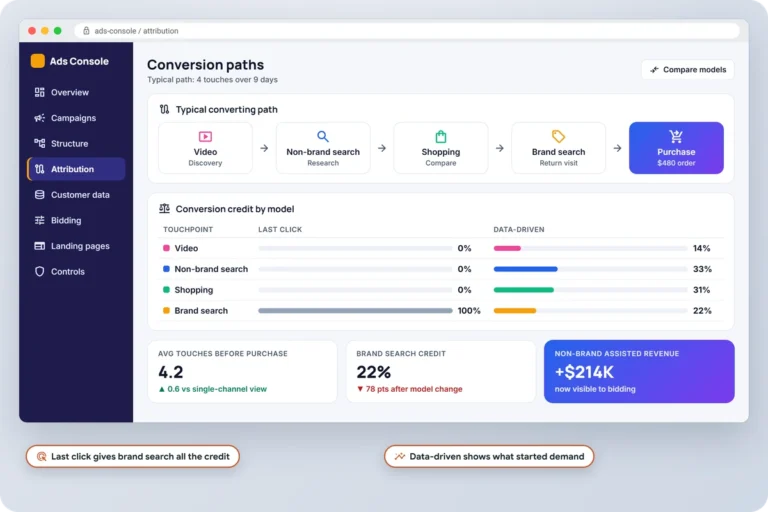The height and width of the screenshot is (512, 768).
Task: Open the Purchase $480 order card
Action: pos(676,148)
